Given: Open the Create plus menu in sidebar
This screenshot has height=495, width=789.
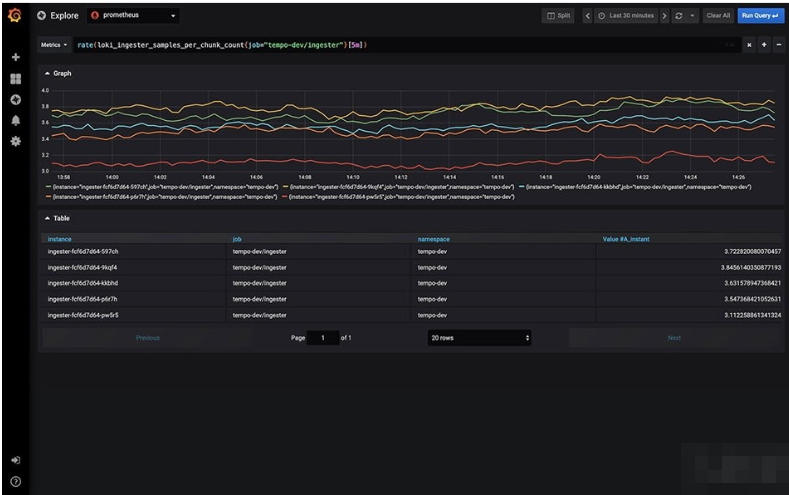Looking at the screenshot, I should coord(15,57).
